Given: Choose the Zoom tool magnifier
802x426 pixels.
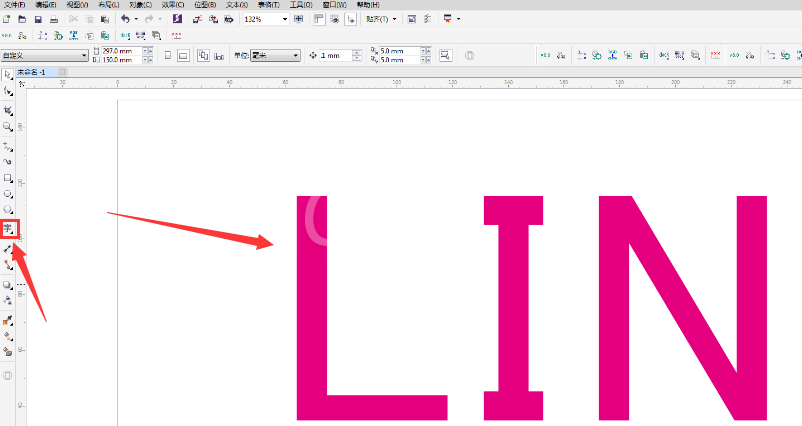Looking at the screenshot, I should (8, 127).
